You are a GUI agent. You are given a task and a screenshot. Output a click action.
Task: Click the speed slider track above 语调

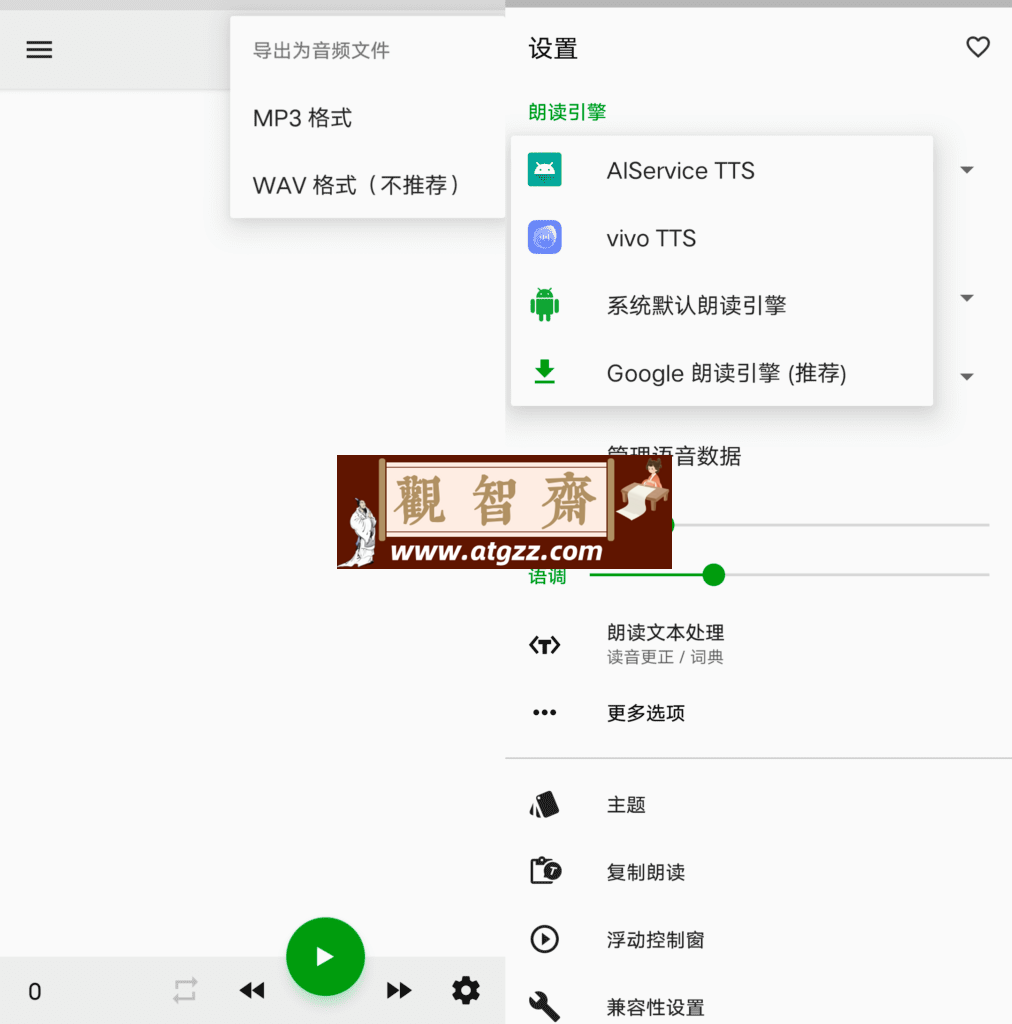click(x=830, y=524)
